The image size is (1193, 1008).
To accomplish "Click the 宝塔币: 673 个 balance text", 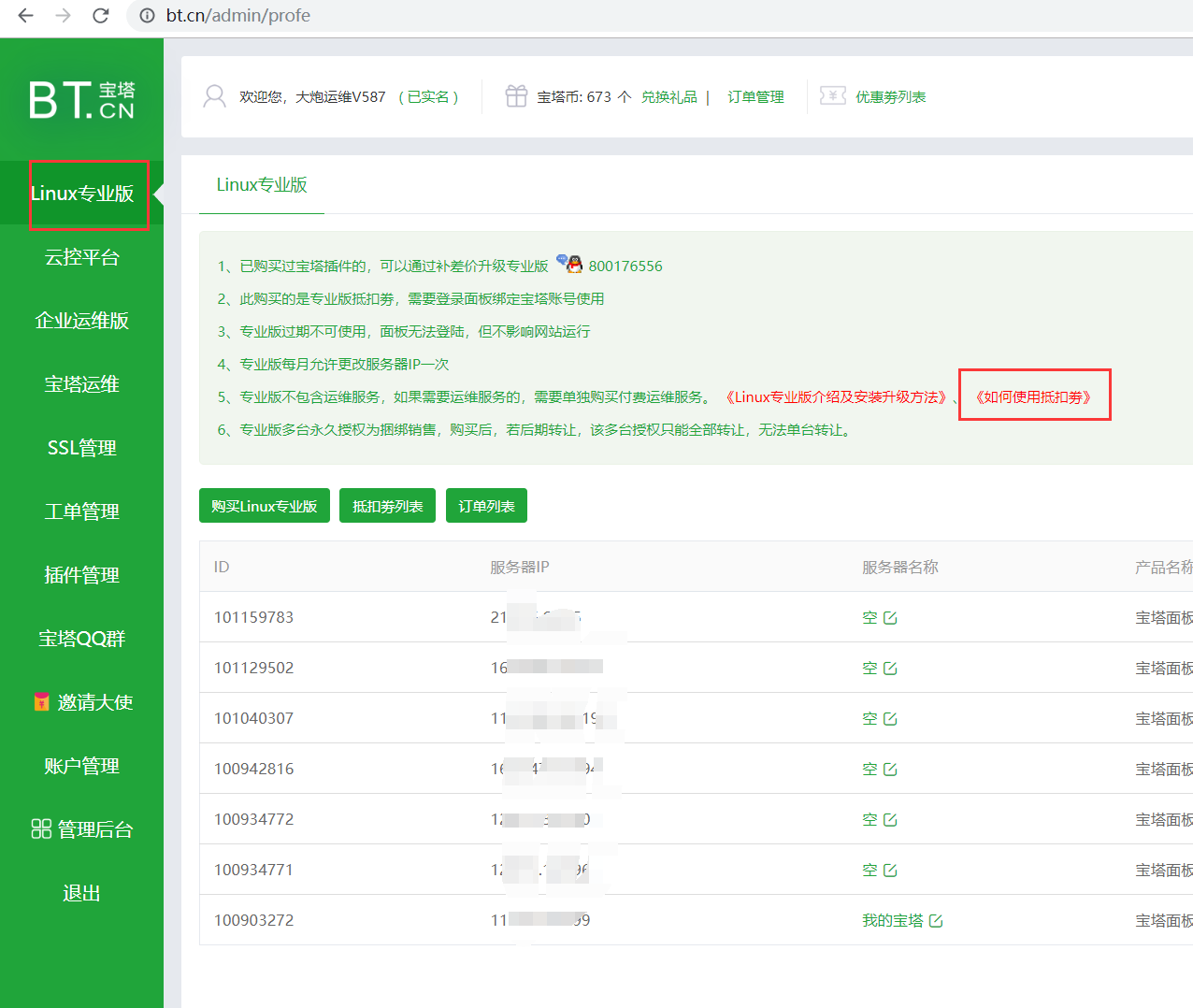I will (583, 97).
